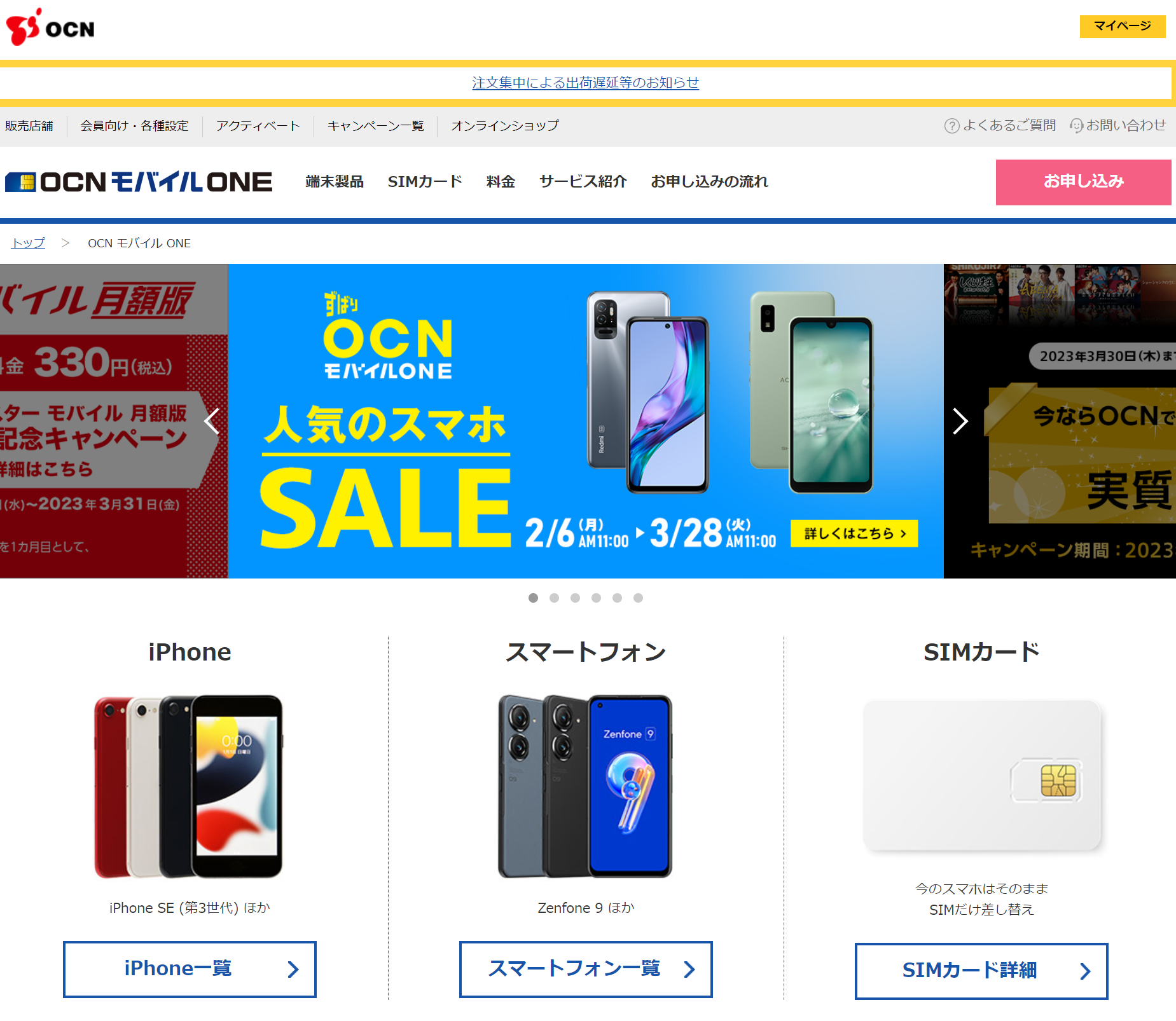1176x1021 pixels.
Task: Click the よくあるご質問 question mark icon
Action: pos(951,126)
